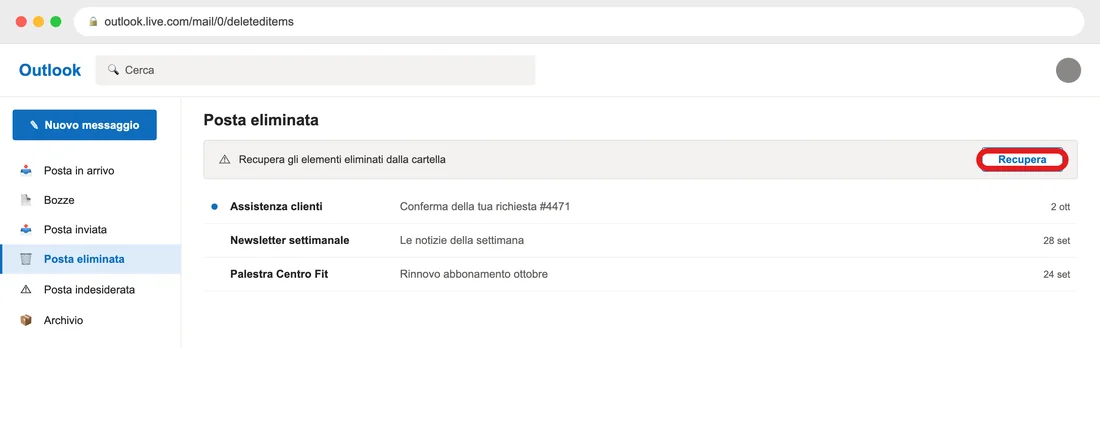Click the trash bin icon
Viewport: 1100px width, 440px height.
(26, 259)
